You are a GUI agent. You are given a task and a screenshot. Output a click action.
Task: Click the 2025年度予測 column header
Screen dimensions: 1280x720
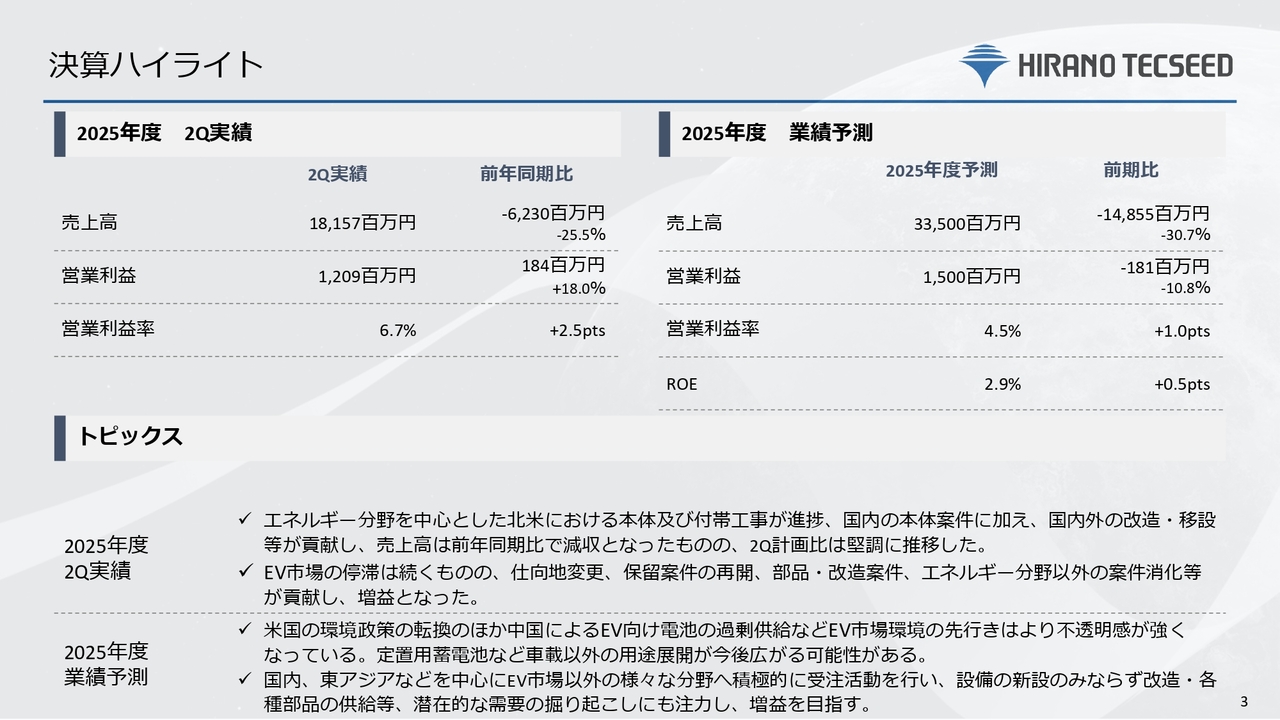941,170
